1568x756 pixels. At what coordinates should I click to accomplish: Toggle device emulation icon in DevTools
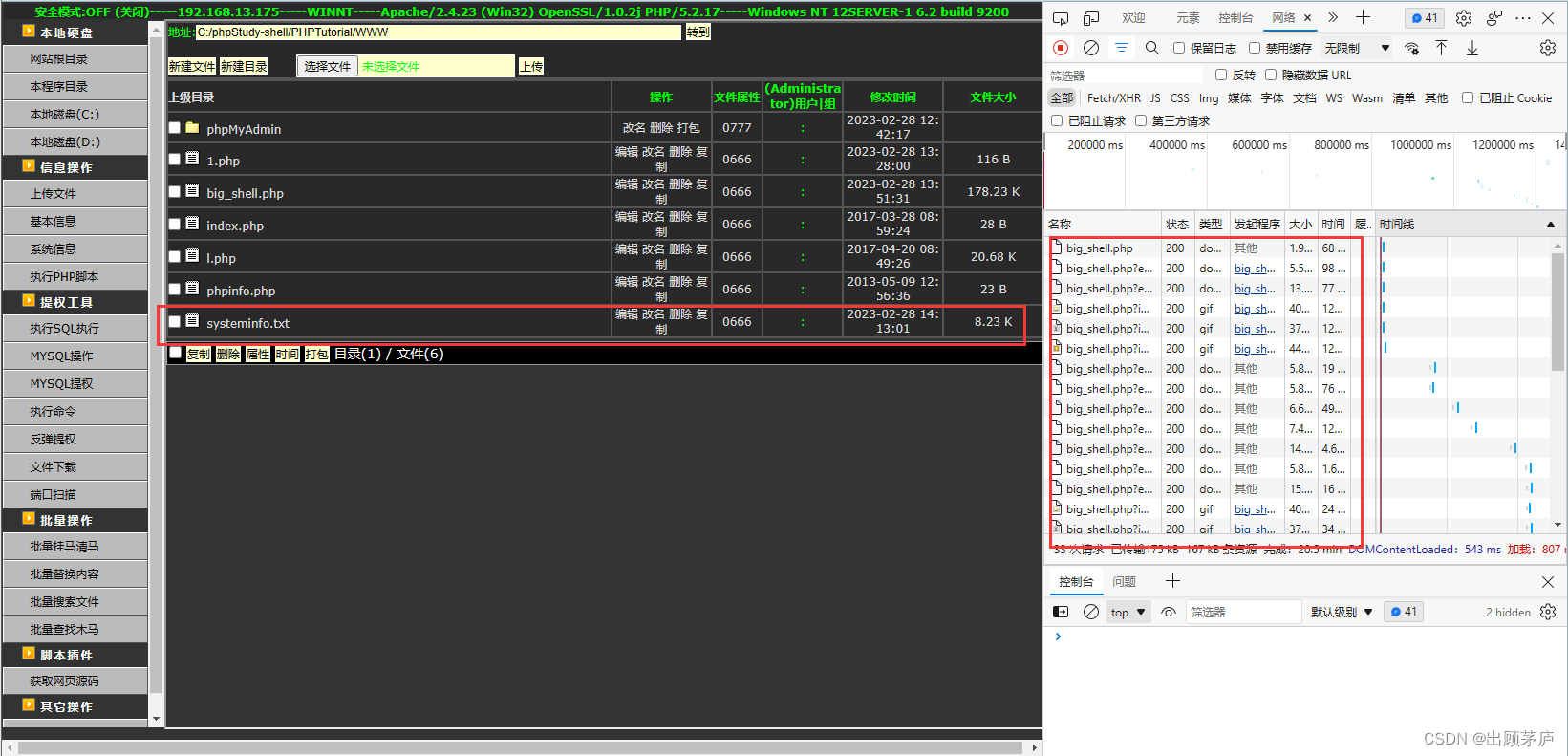pos(1091,18)
